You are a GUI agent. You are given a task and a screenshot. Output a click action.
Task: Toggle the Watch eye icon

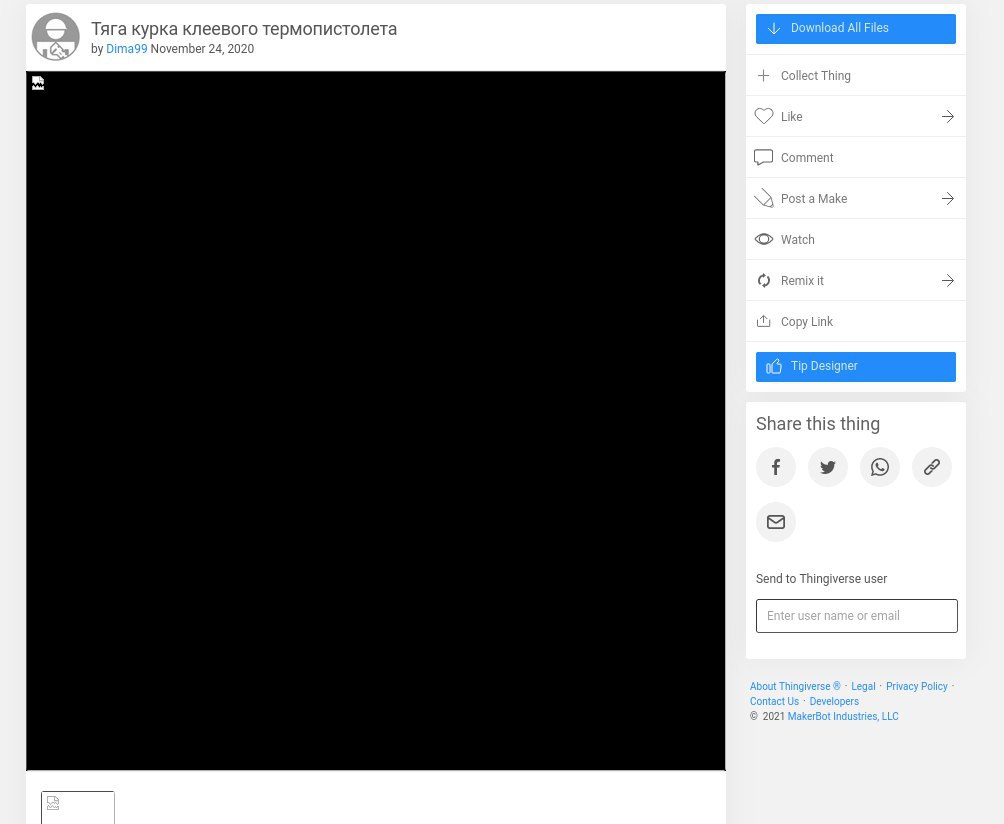click(x=763, y=239)
